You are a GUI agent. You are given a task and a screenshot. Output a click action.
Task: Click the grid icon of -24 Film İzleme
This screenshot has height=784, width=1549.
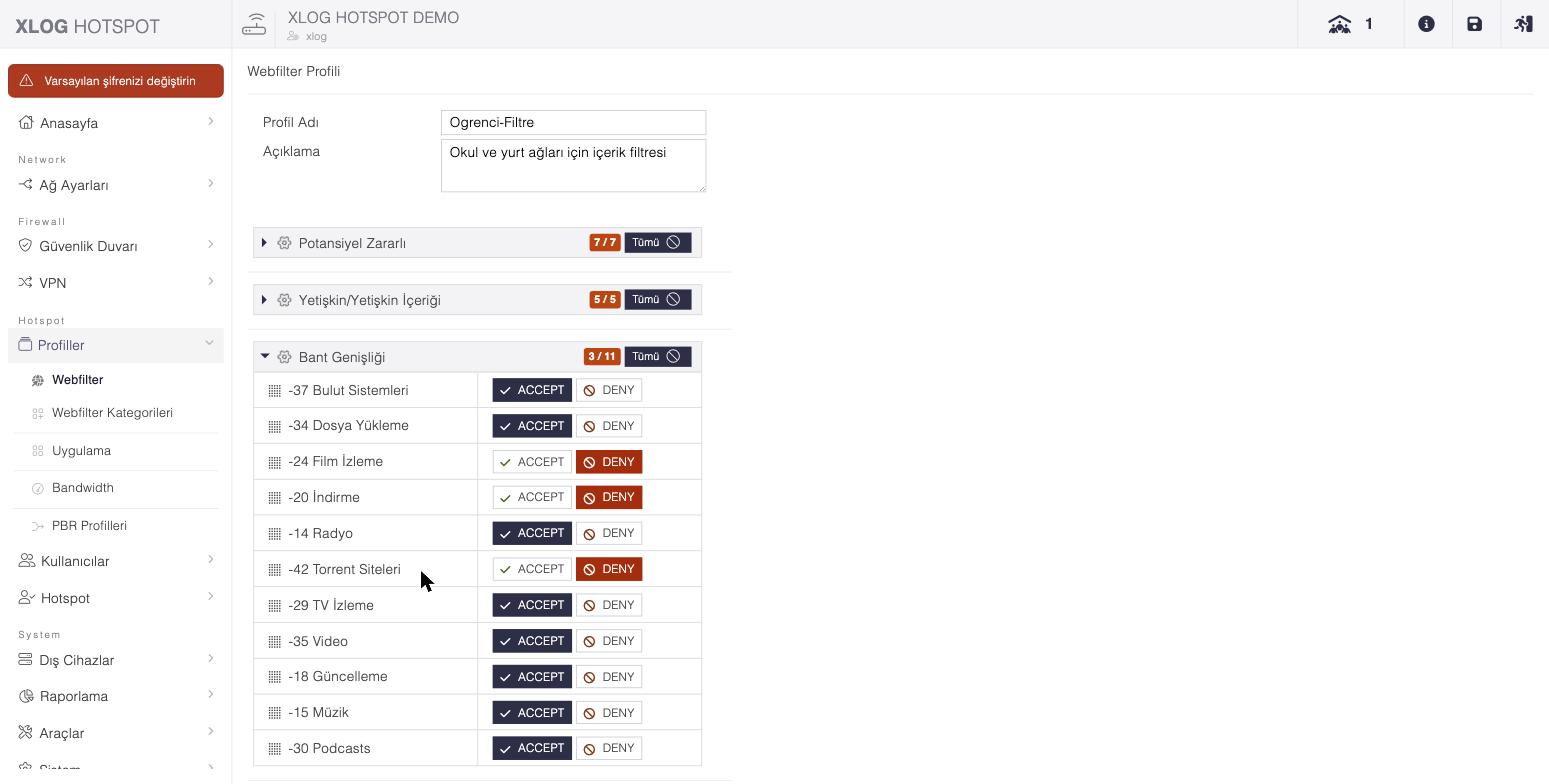click(274, 462)
